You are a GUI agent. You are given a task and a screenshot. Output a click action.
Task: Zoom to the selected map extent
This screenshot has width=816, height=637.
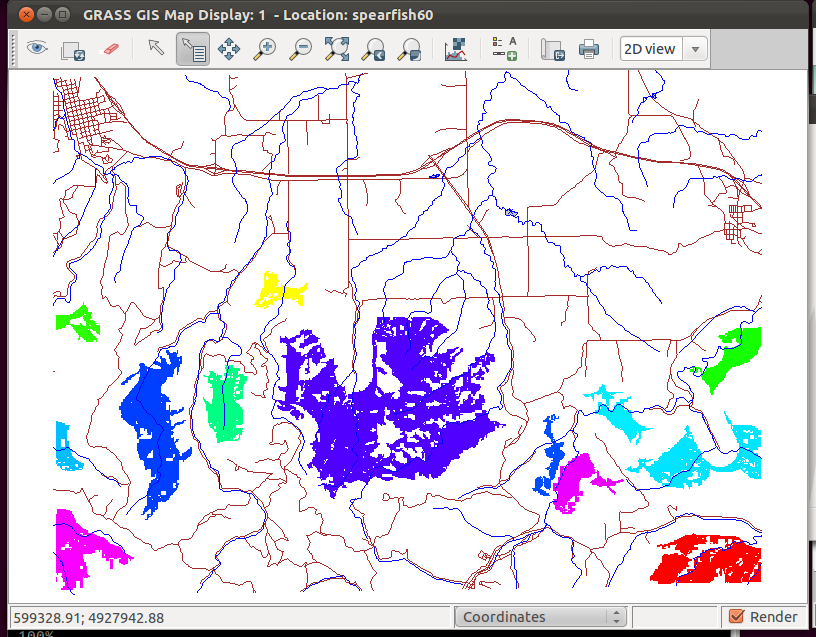[x=337, y=49]
